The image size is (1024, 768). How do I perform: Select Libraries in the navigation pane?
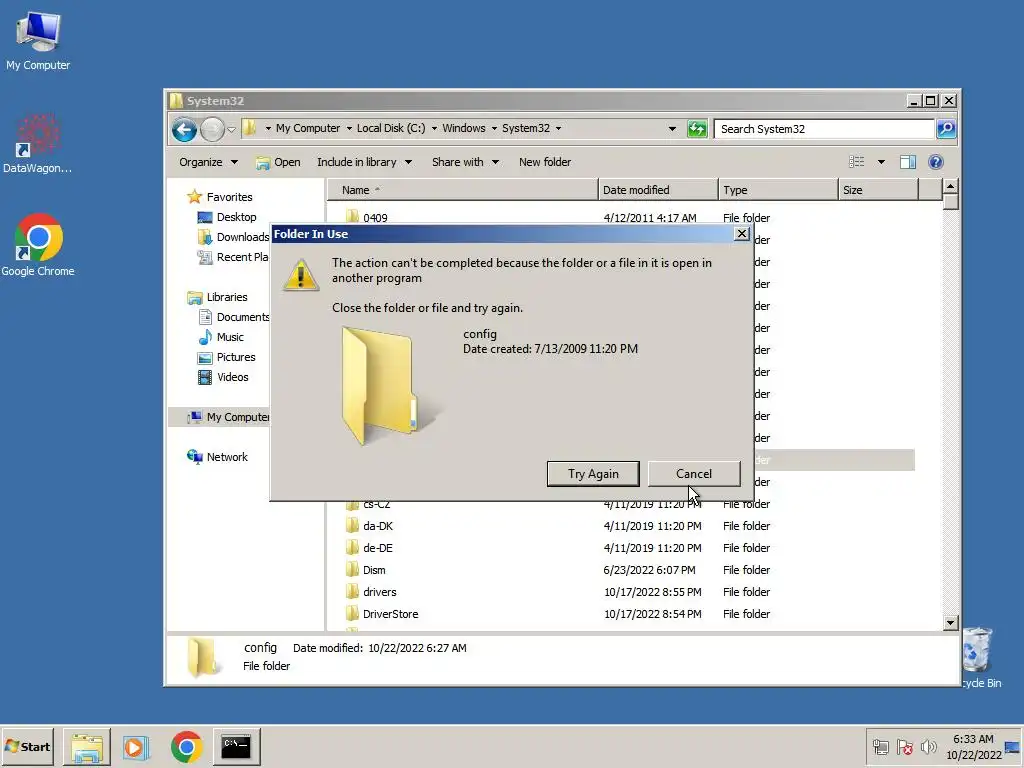[217, 297]
